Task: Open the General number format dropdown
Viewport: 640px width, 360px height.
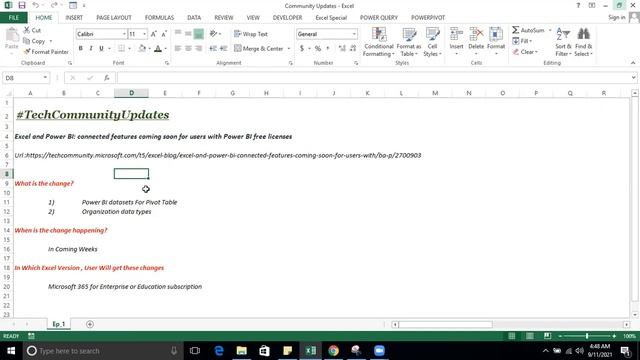Action: tap(354, 34)
